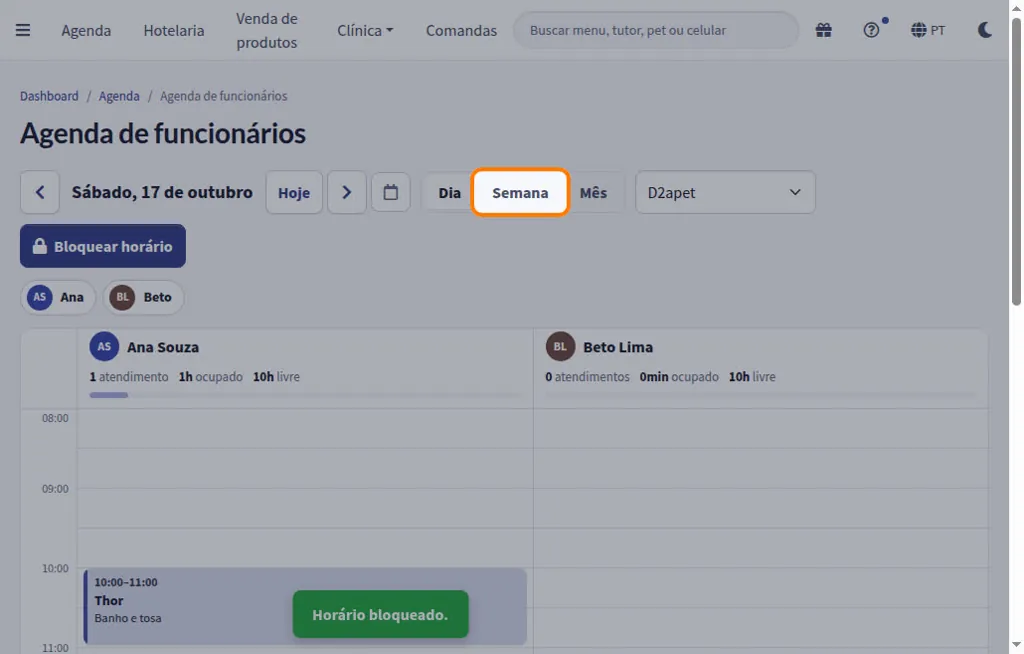Dismiss the Horário bloqueado toast
Viewport: 1024px width, 654px height.
[380, 614]
